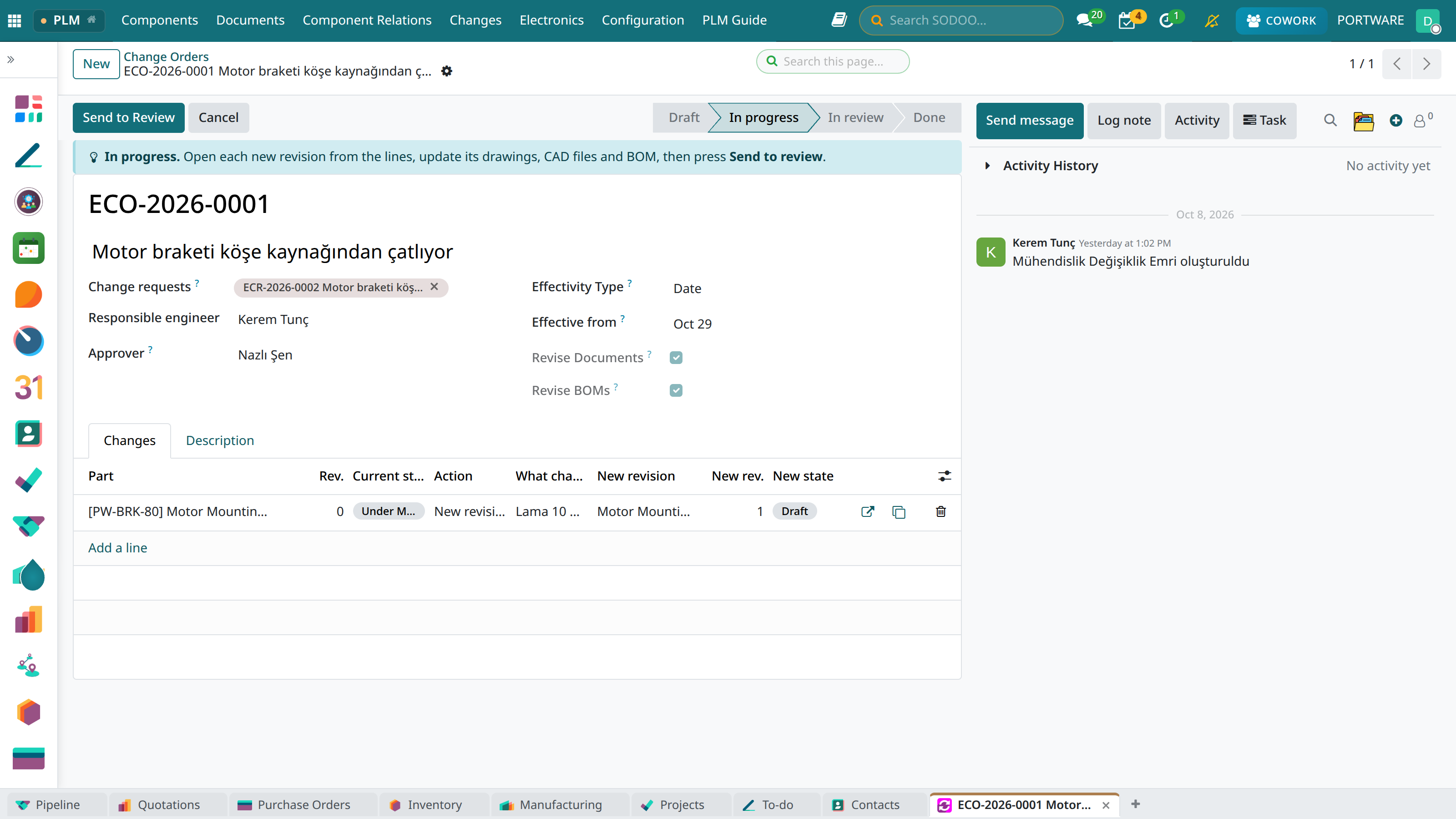
Task: Click the Log note button
Action: 1124,121
